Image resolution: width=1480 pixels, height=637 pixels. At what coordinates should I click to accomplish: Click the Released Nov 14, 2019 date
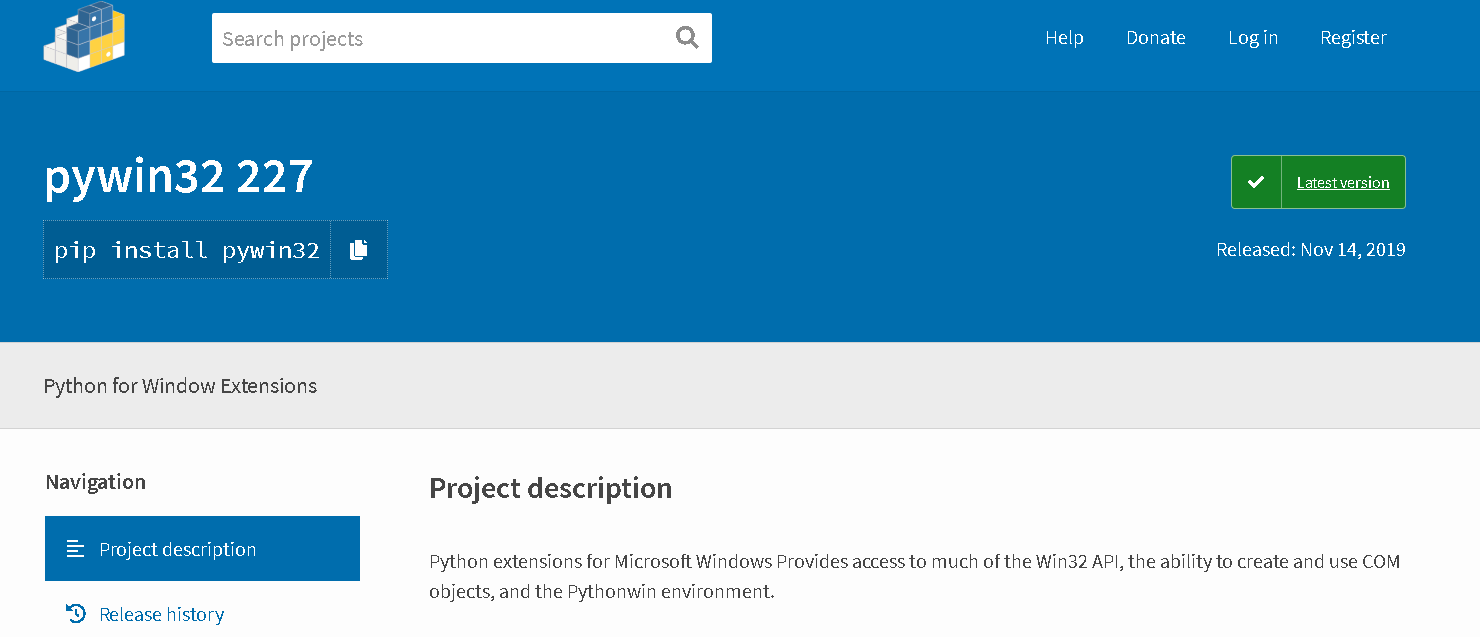(1310, 250)
